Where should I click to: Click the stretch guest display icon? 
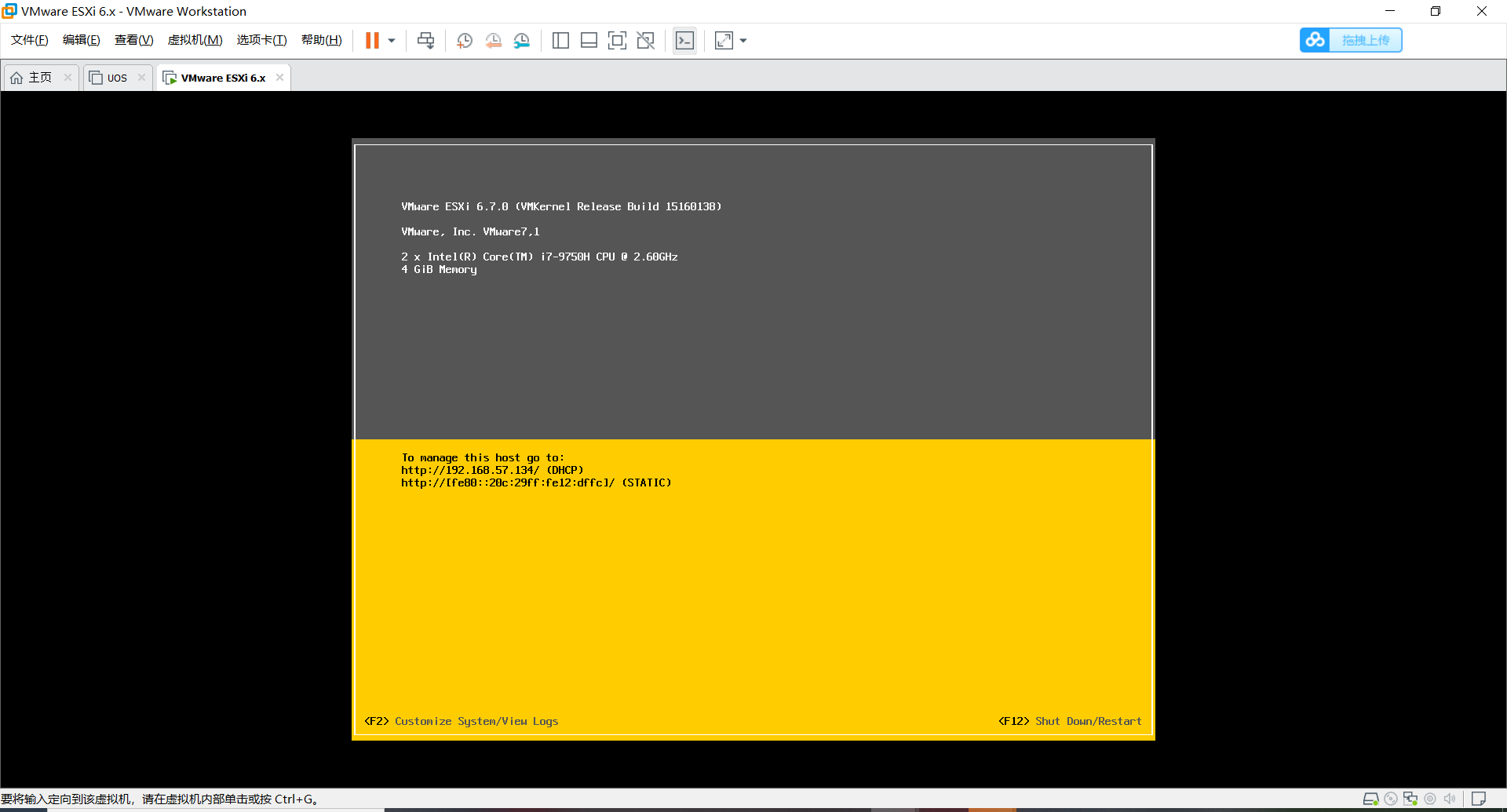[724, 40]
